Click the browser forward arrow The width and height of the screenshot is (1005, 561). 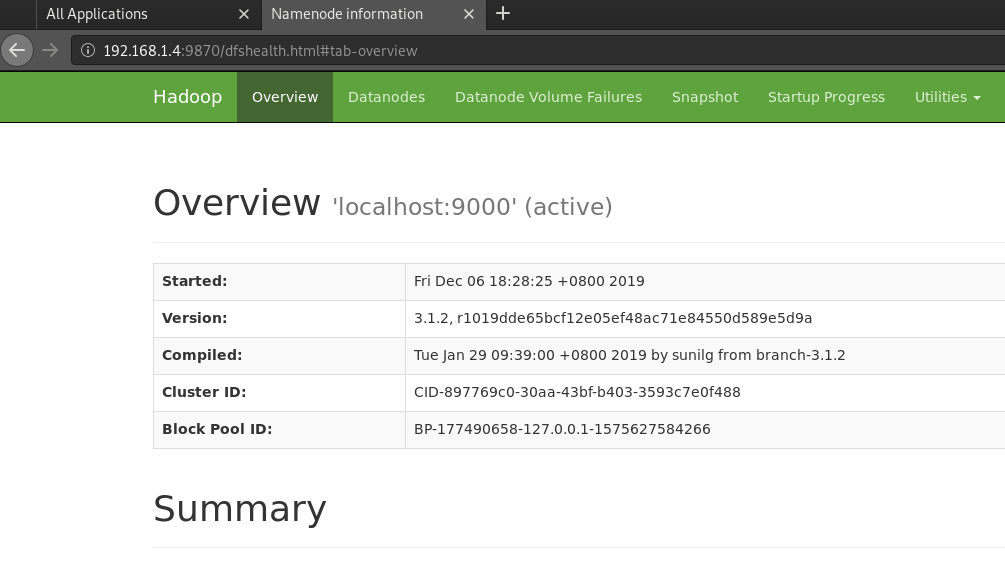pyautogui.click(x=50, y=50)
